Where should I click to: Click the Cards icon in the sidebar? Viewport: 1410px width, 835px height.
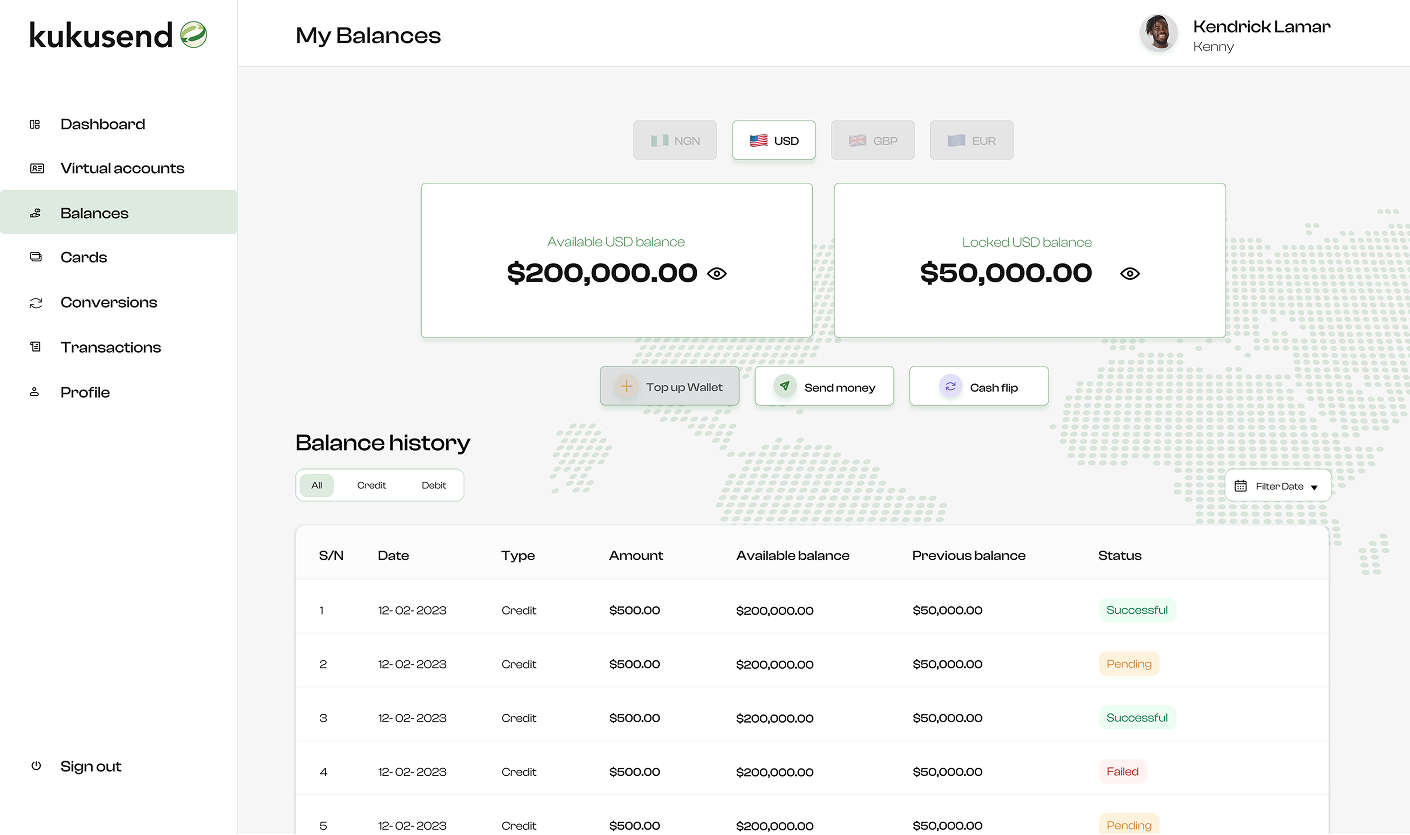(x=36, y=257)
